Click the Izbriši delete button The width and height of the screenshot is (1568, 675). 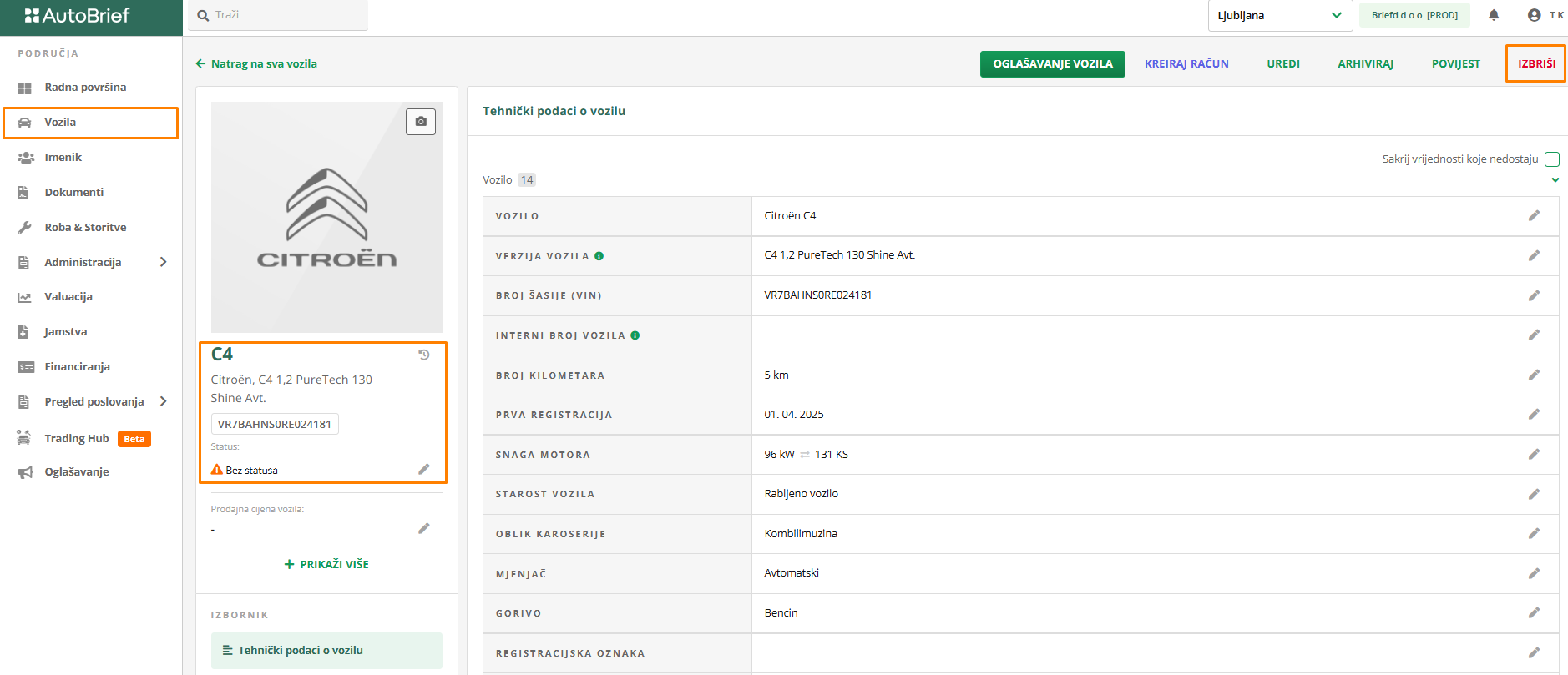tap(1536, 63)
